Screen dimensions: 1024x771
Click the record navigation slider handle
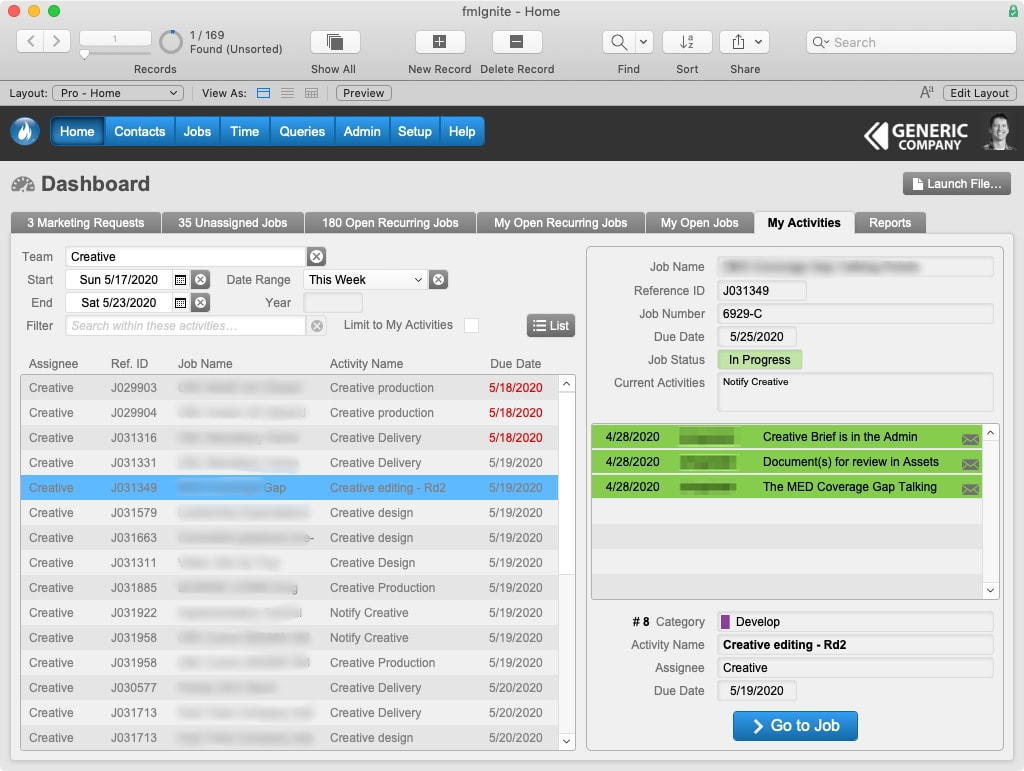pos(84,55)
